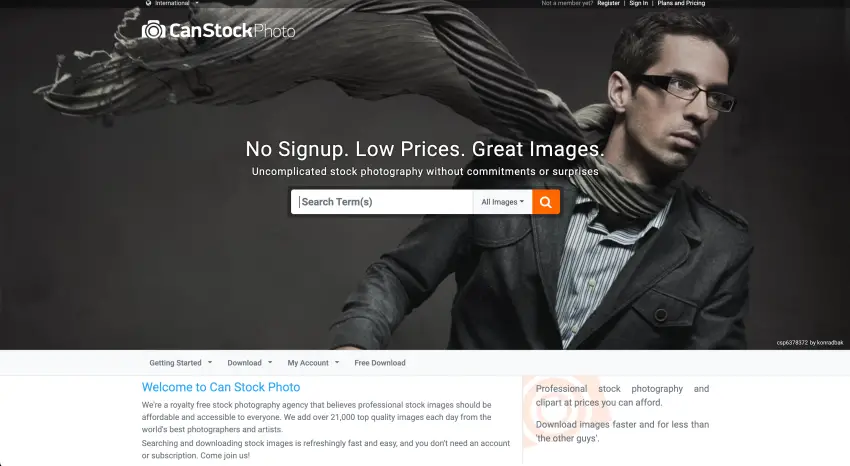Click the Welcome to Can Stock Photo heading
This screenshot has width=850, height=466.
(221, 387)
